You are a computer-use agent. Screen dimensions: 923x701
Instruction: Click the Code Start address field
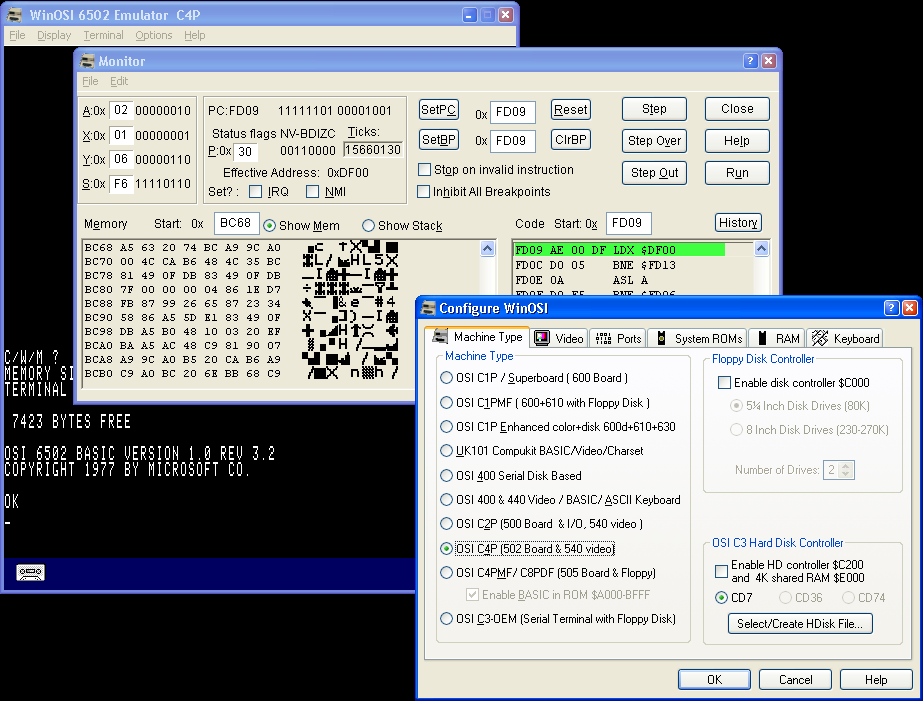(628, 223)
